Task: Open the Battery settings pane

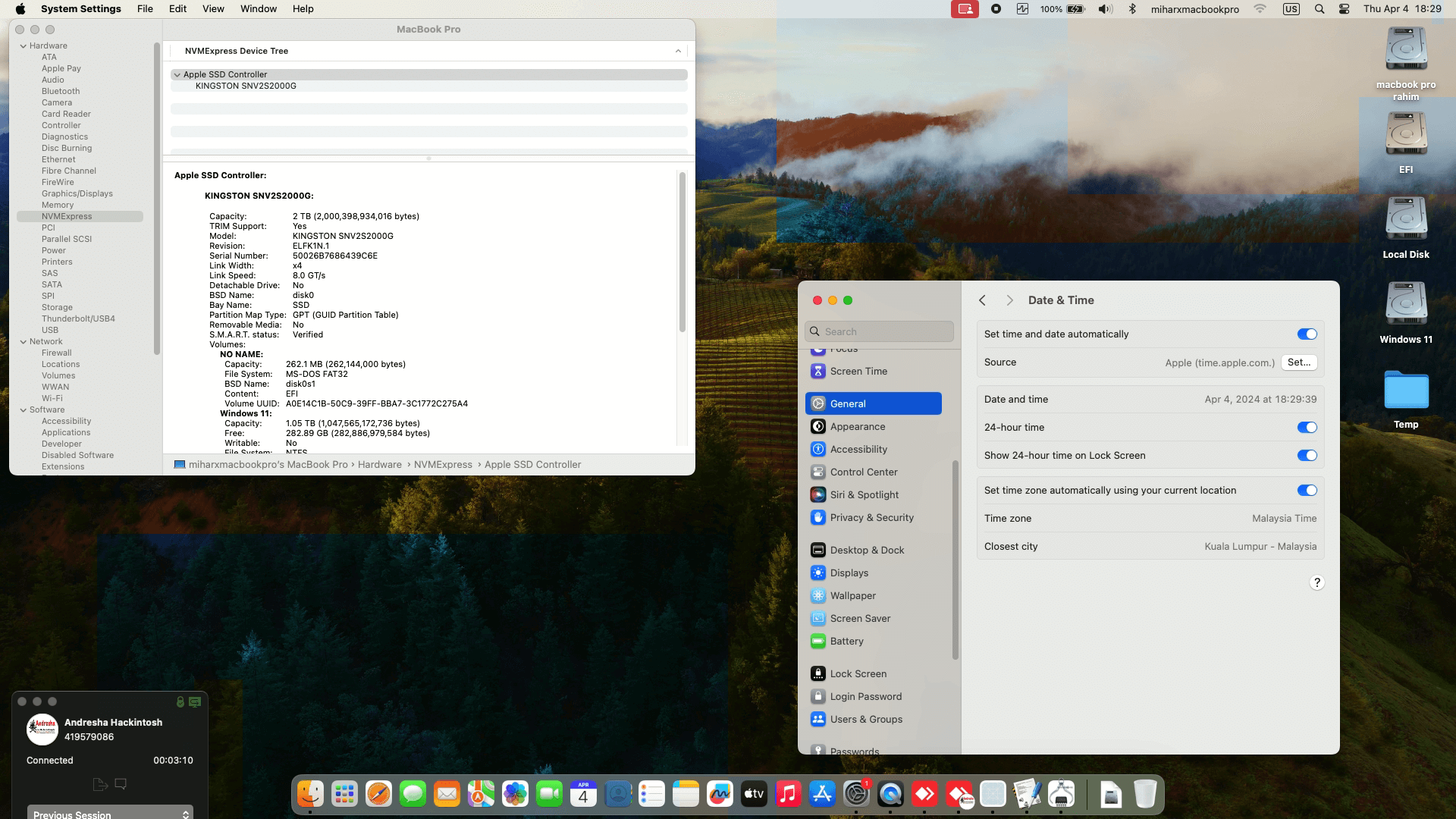Action: click(x=846, y=641)
